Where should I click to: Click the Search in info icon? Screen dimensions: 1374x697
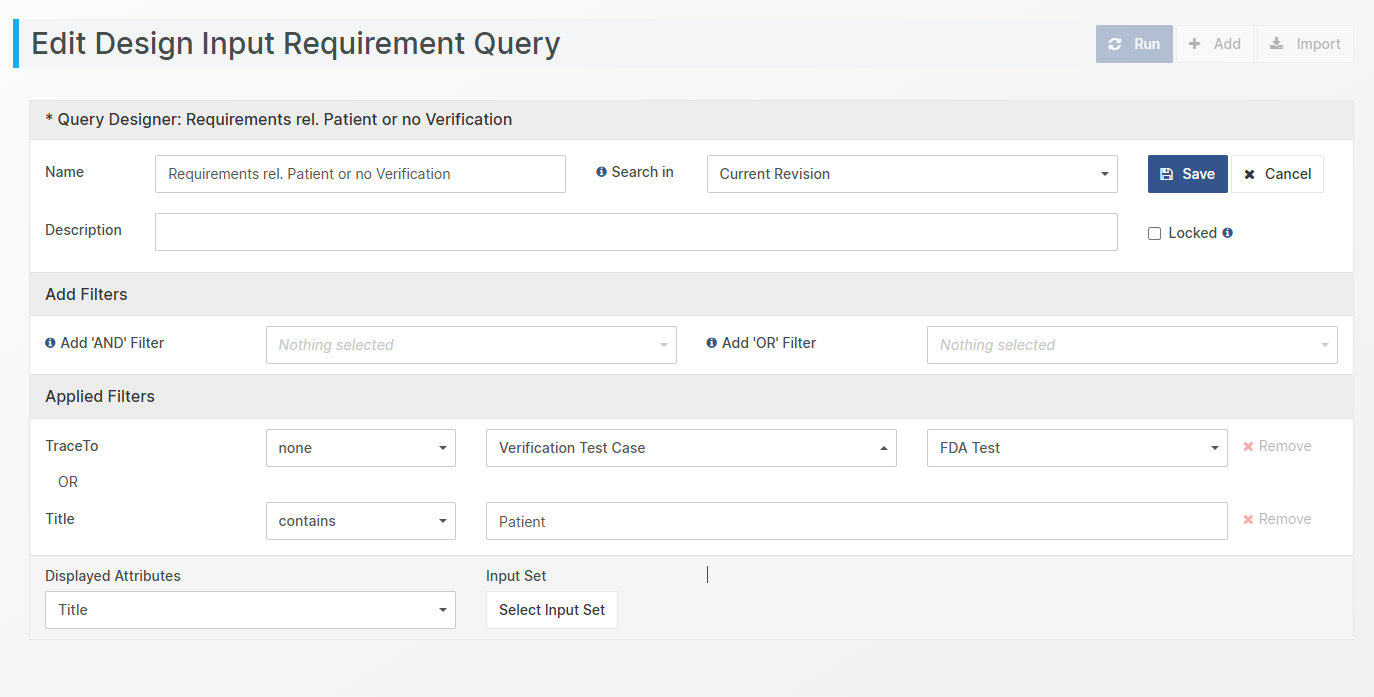click(x=601, y=172)
